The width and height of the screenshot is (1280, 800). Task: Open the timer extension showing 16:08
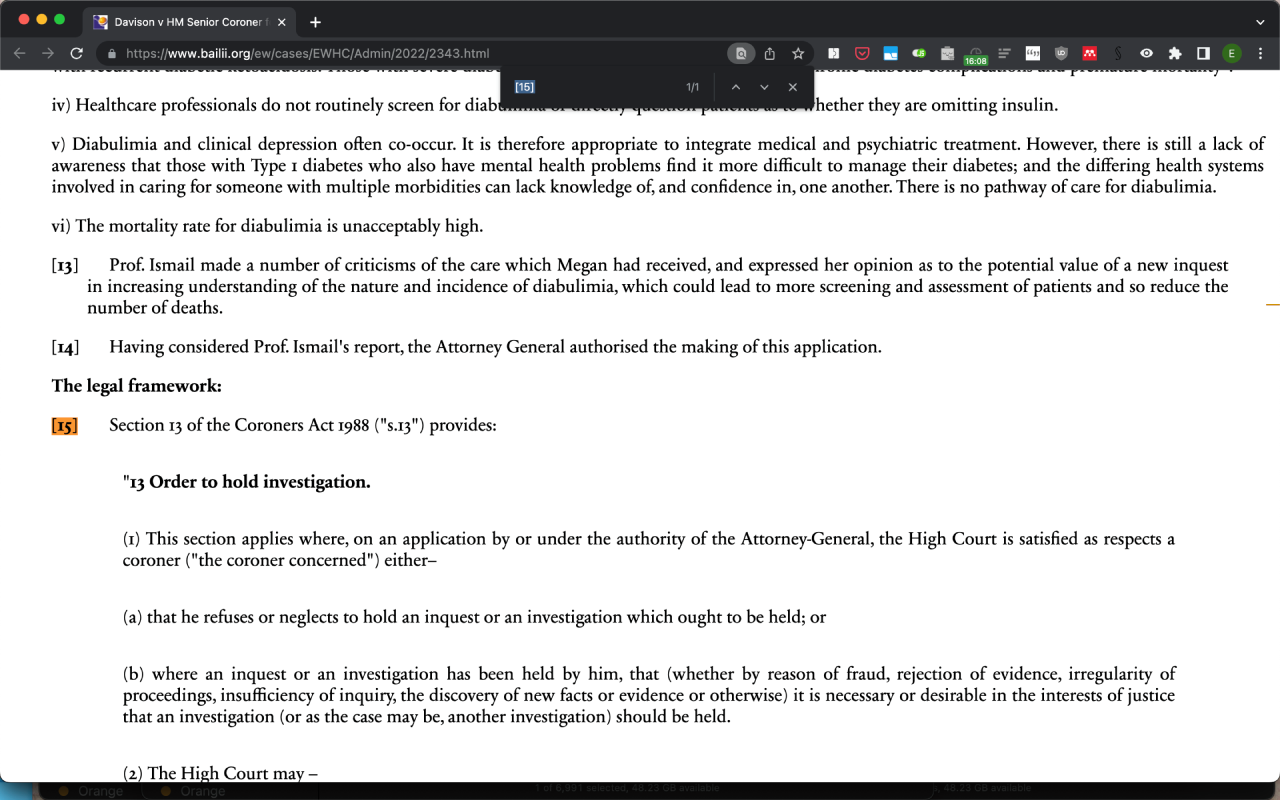coord(975,55)
